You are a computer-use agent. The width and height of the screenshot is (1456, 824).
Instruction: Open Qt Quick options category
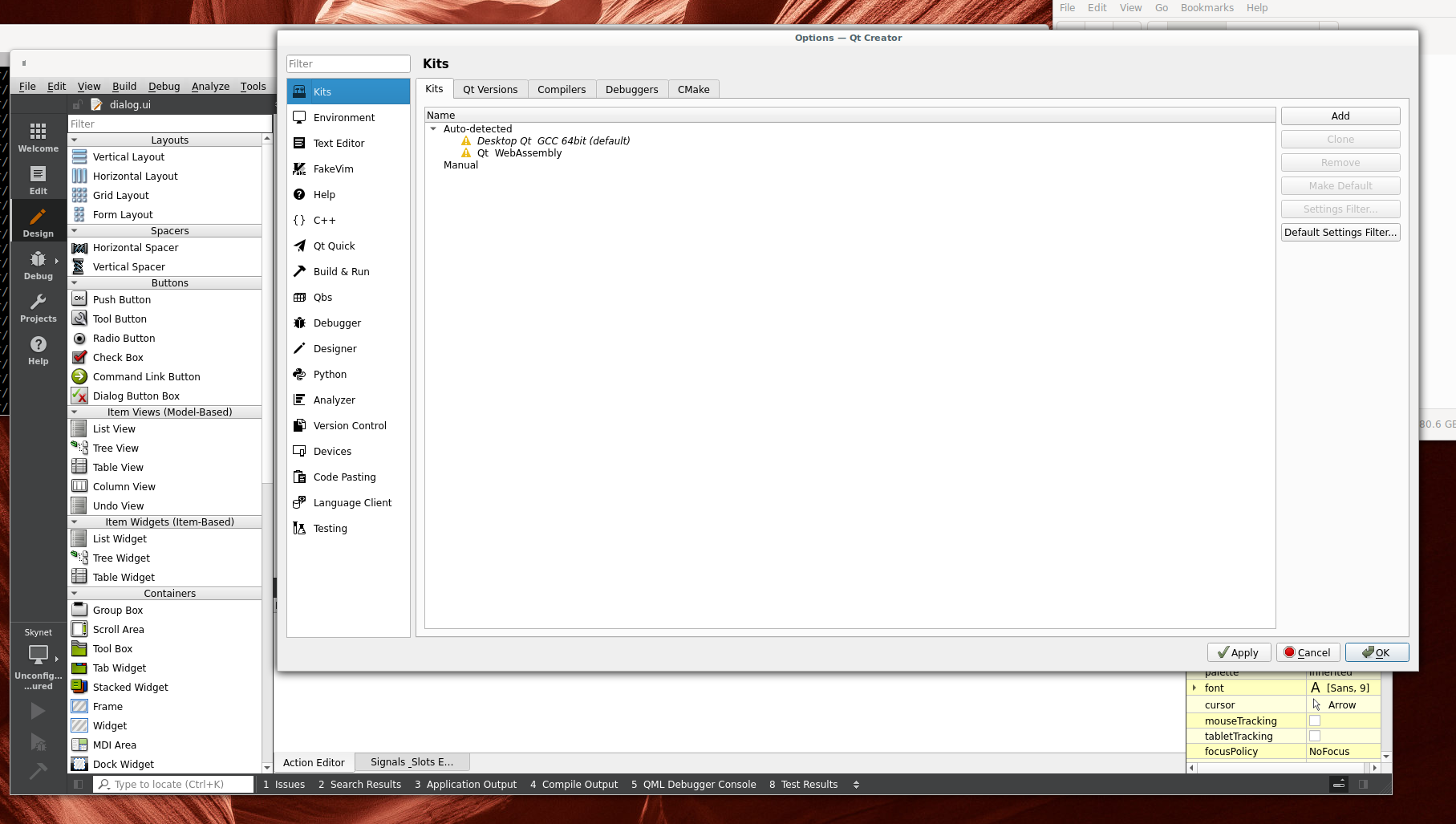pos(348,246)
